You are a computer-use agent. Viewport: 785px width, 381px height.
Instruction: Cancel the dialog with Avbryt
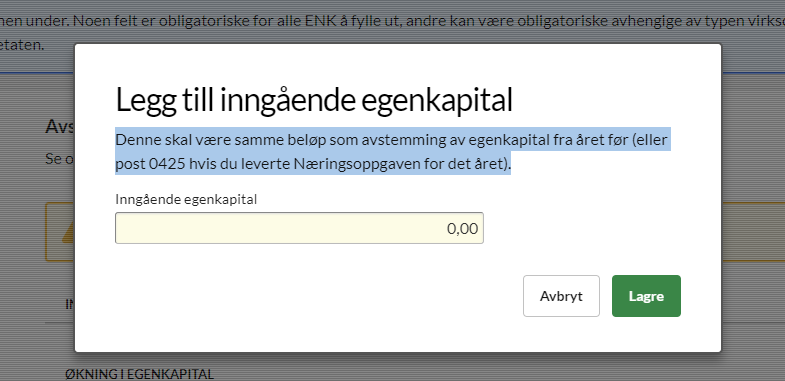pos(561,296)
